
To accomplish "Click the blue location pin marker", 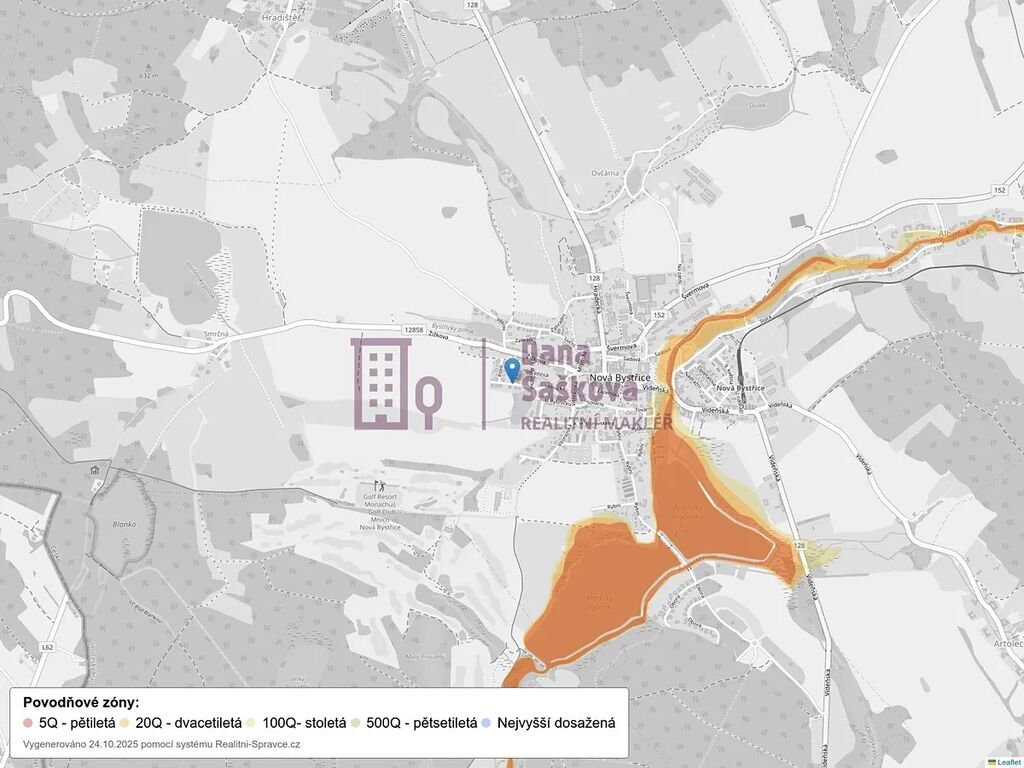I will 513,370.
